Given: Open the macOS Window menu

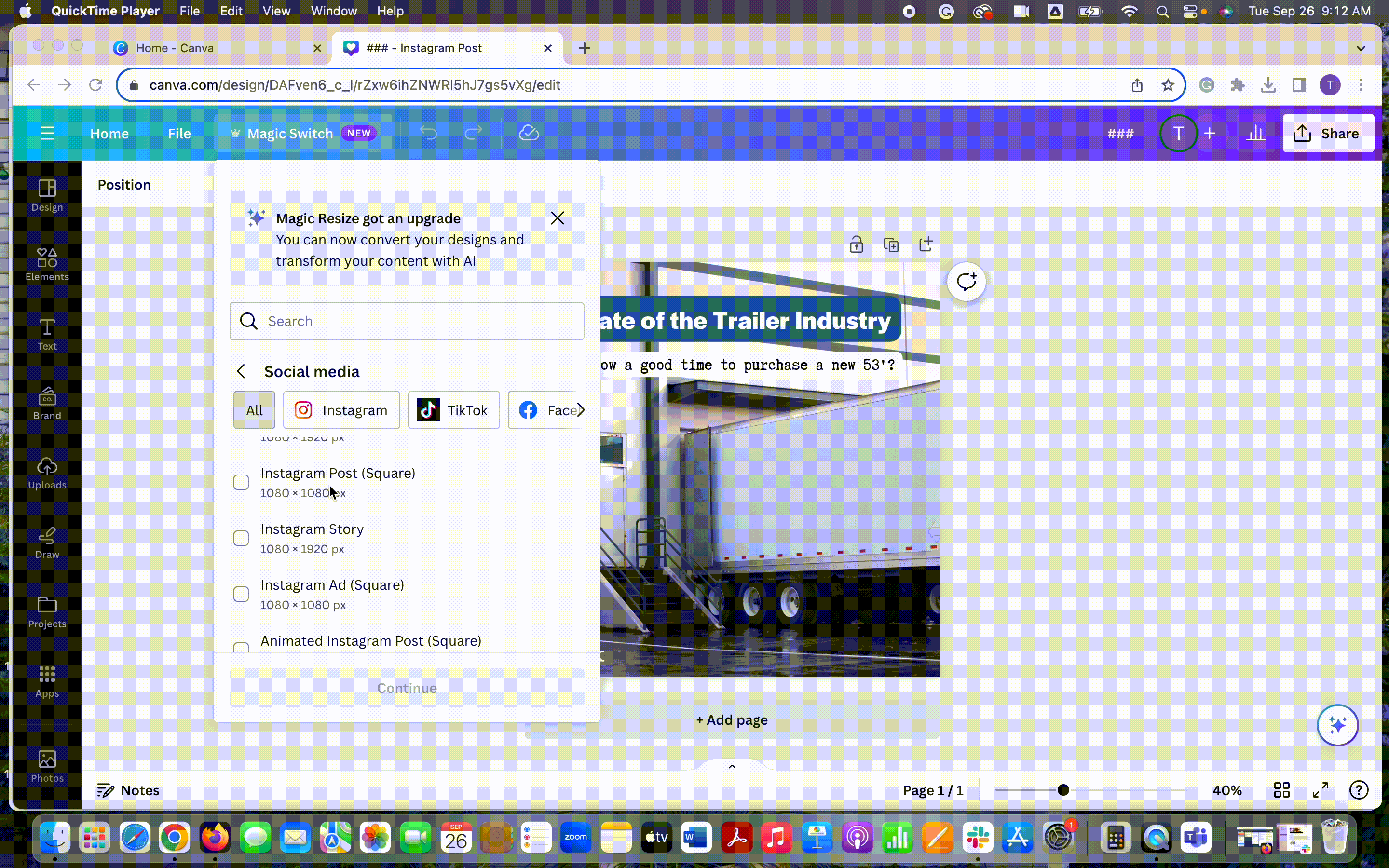Looking at the screenshot, I should point(334,12).
